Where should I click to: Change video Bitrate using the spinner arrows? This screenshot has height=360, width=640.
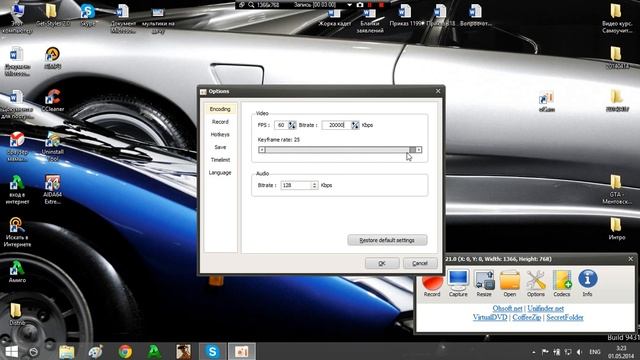355,125
